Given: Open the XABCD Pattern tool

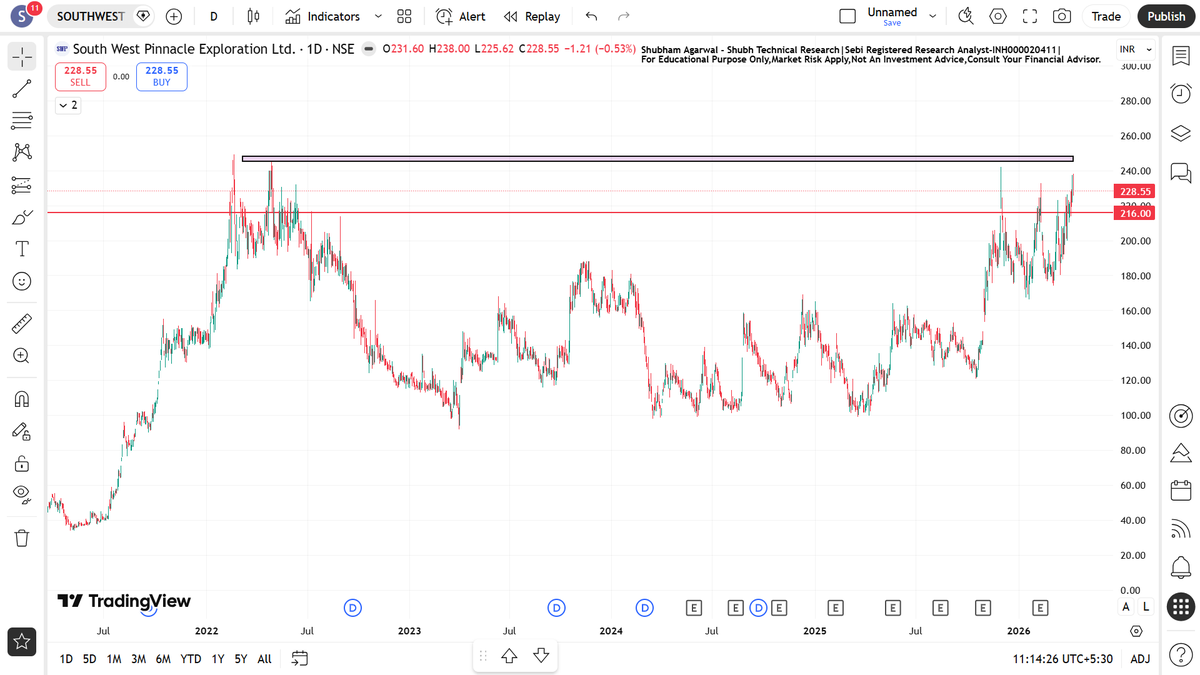Looking at the screenshot, I should pos(22,151).
